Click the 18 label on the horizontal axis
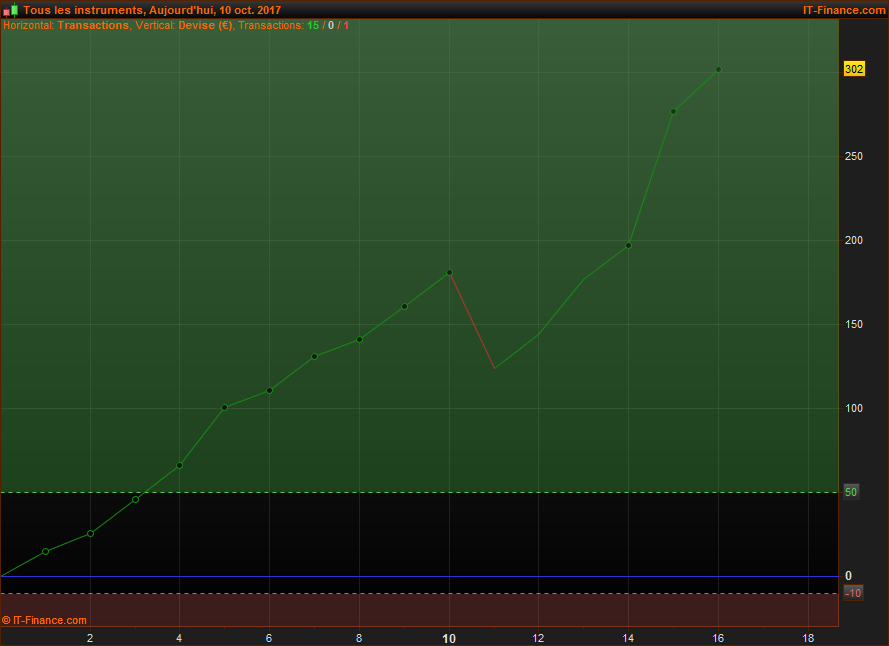 pos(808,639)
